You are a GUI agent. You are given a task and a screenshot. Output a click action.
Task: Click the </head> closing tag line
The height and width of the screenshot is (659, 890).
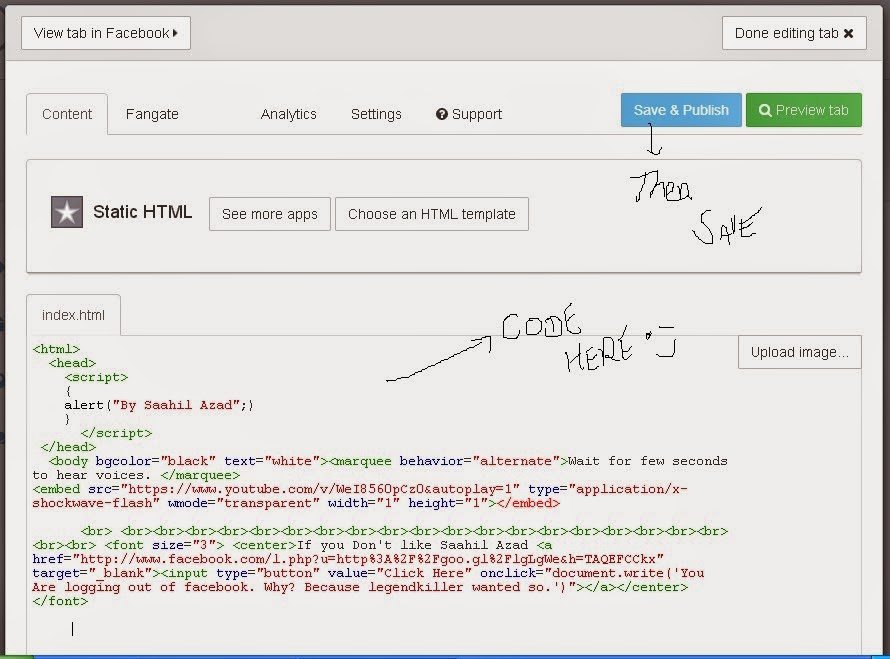[68, 447]
